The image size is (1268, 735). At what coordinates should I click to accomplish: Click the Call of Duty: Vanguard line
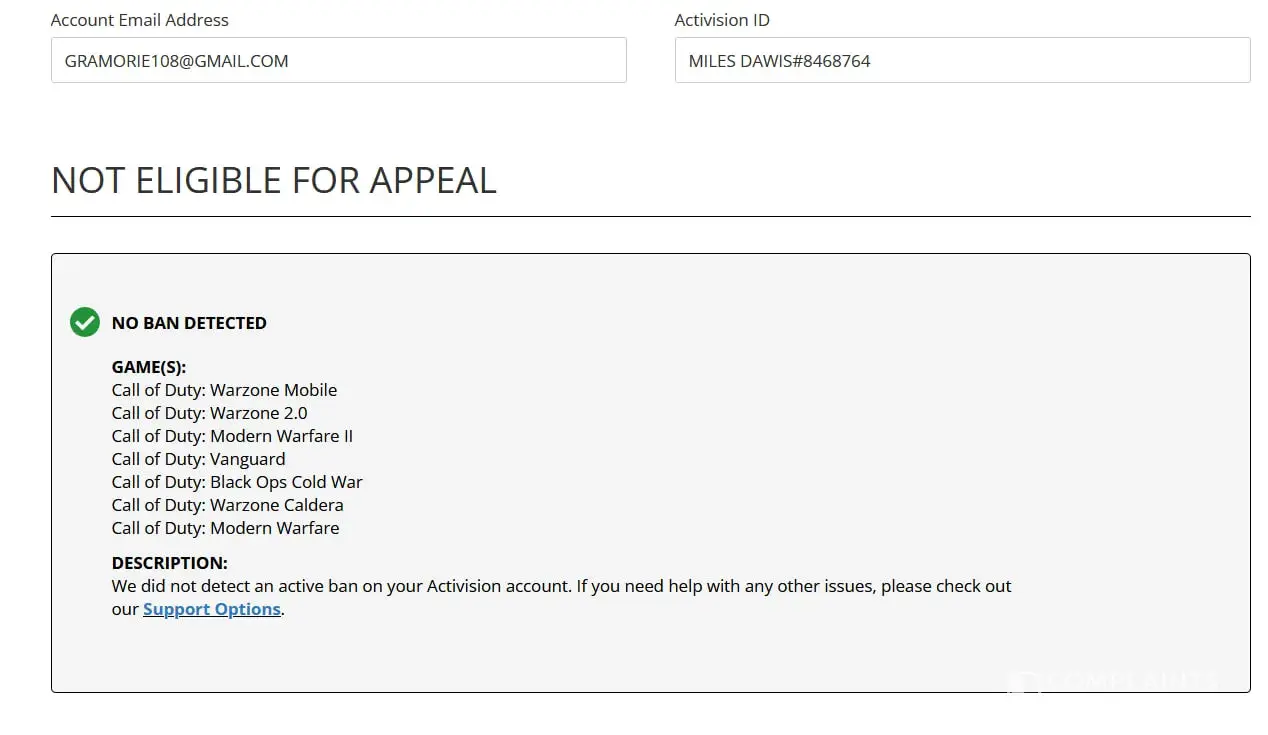198,459
